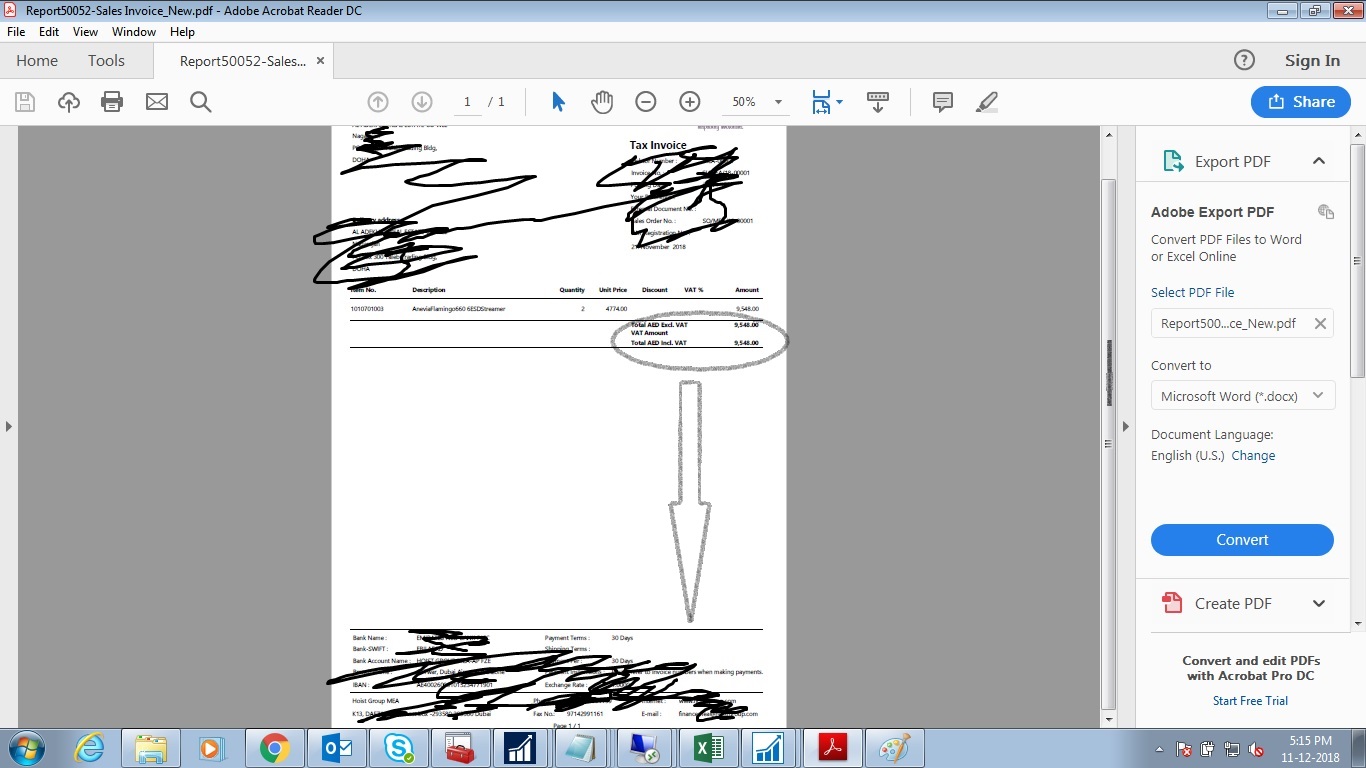
Task: Click the right panel vertical scrollbar
Action: tap(1358, 260)
